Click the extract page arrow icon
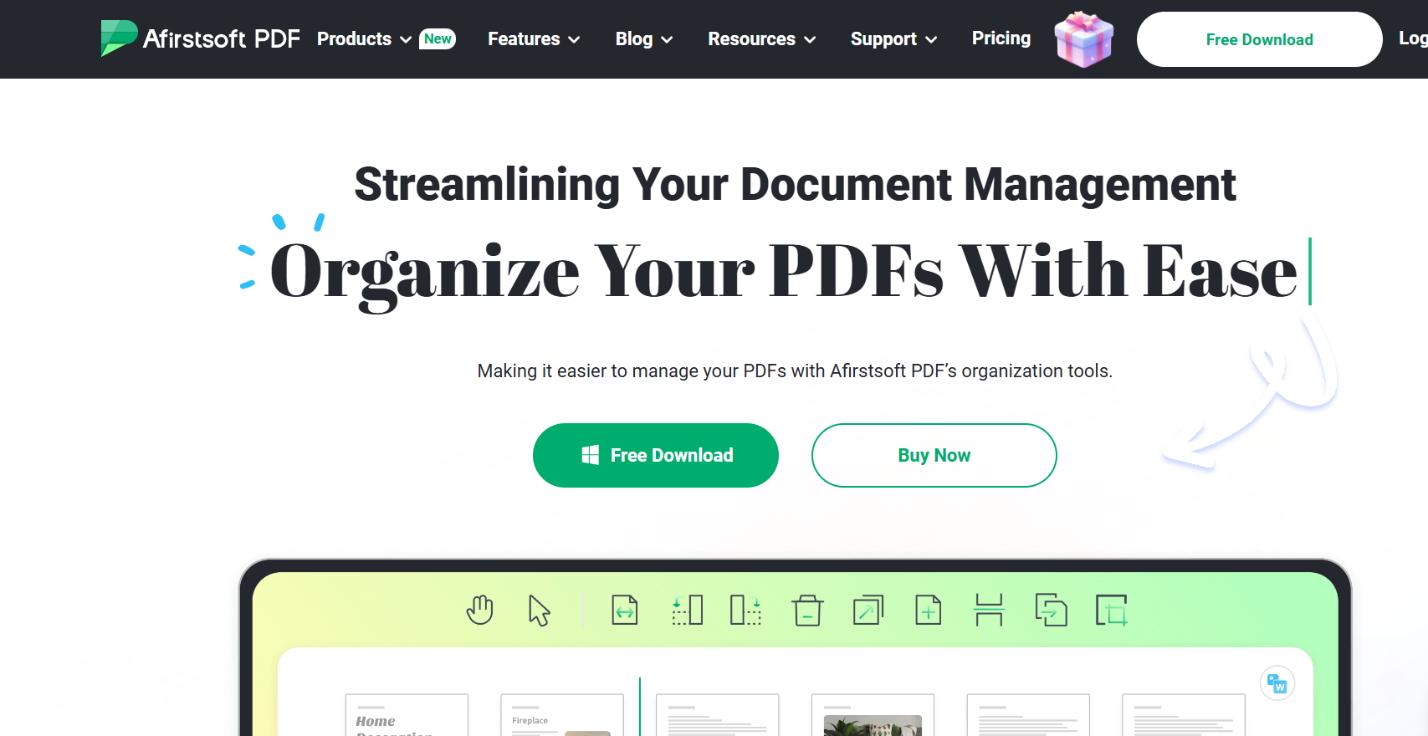Screen dimensions: 1428x736 pyautogui.click(x=868, y=610)
